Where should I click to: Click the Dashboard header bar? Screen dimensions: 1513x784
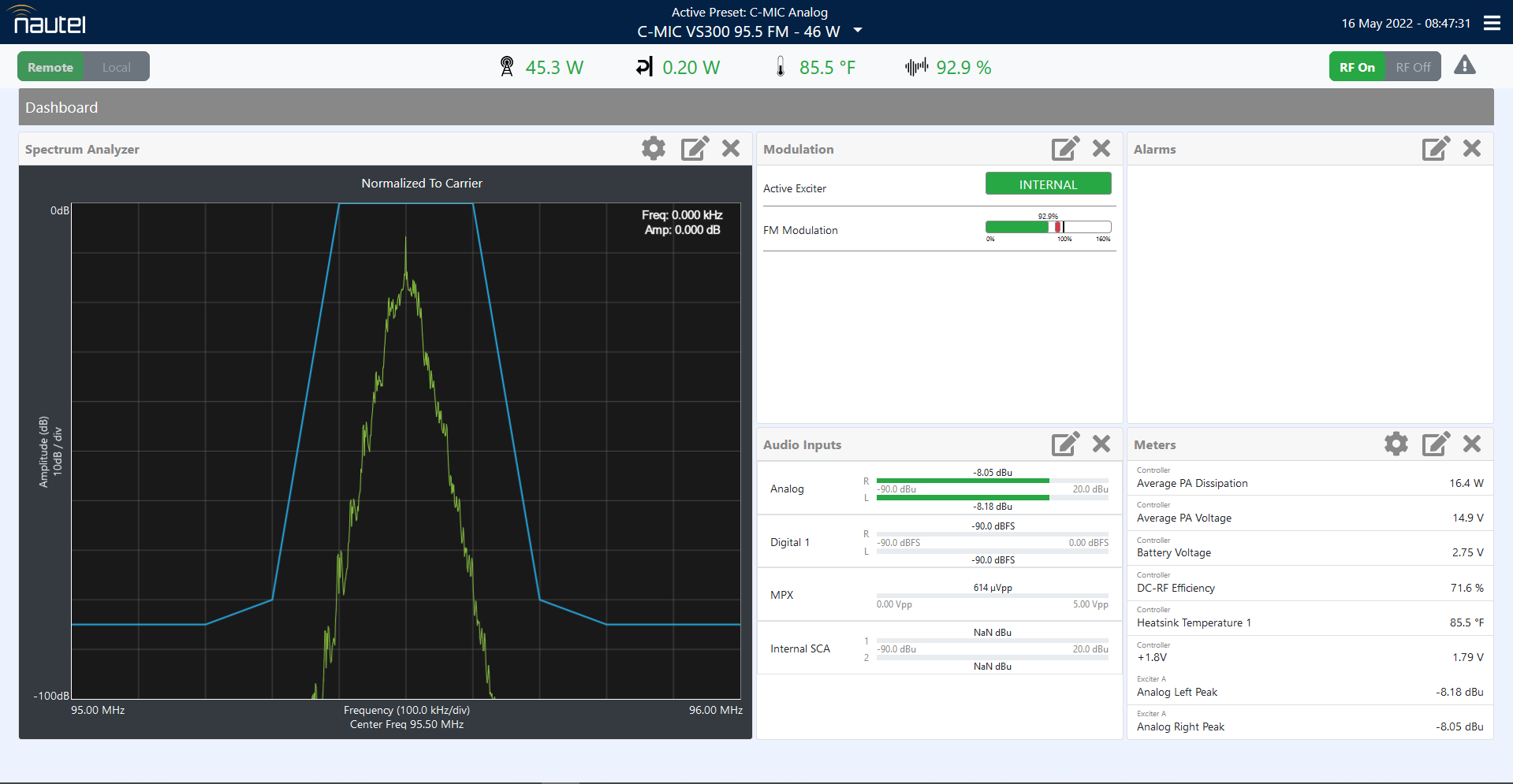756,107
